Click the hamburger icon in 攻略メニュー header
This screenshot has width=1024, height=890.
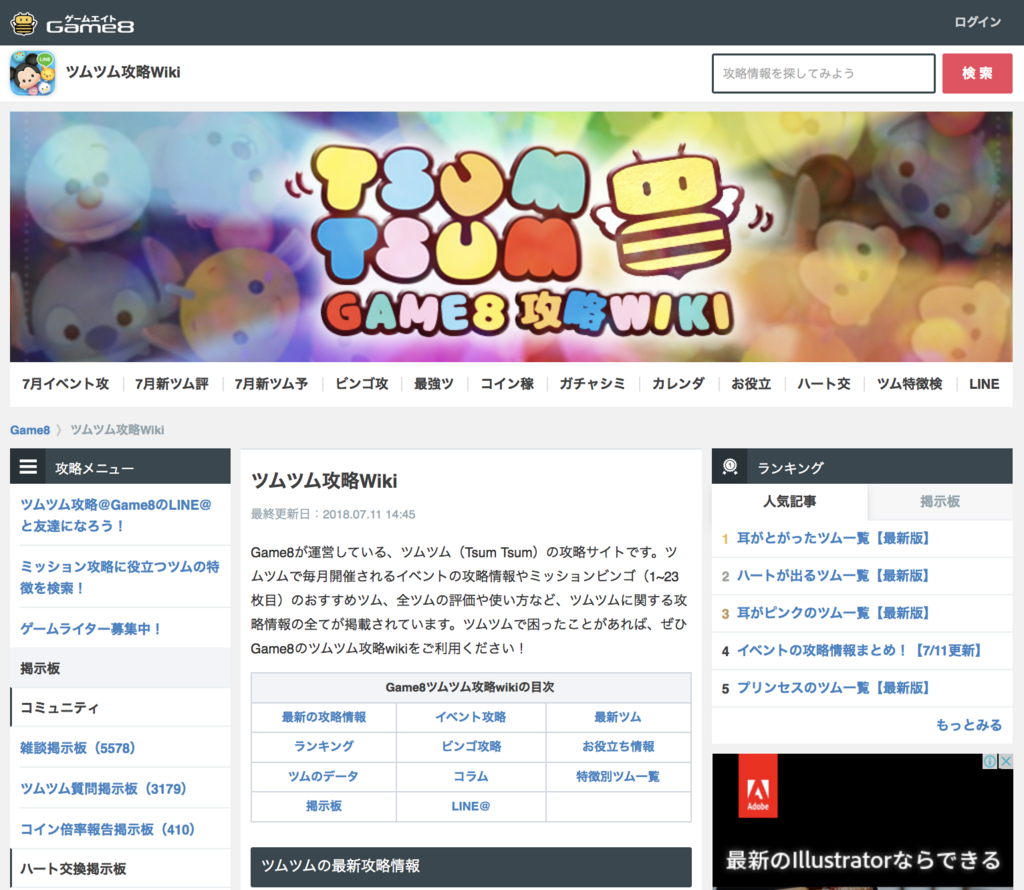coord(28,467)
